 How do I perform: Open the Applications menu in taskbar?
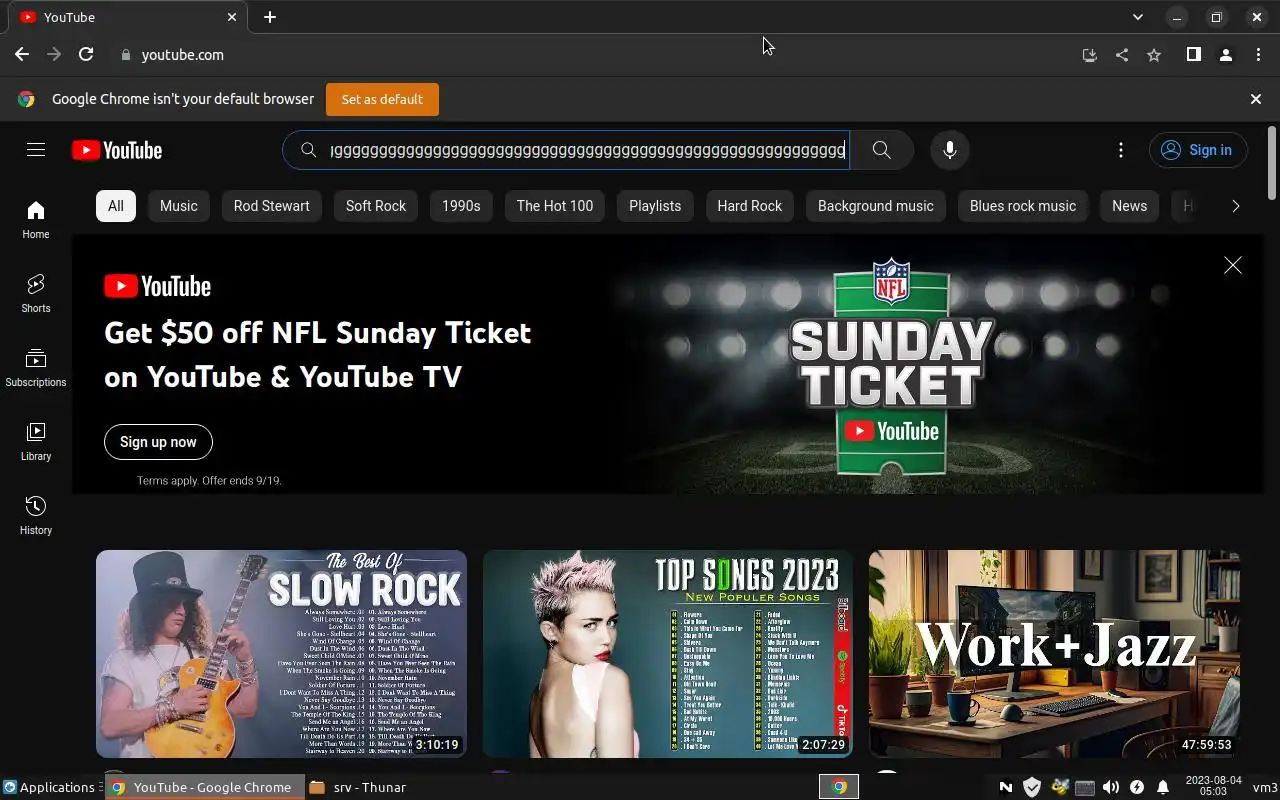point(49,787)
